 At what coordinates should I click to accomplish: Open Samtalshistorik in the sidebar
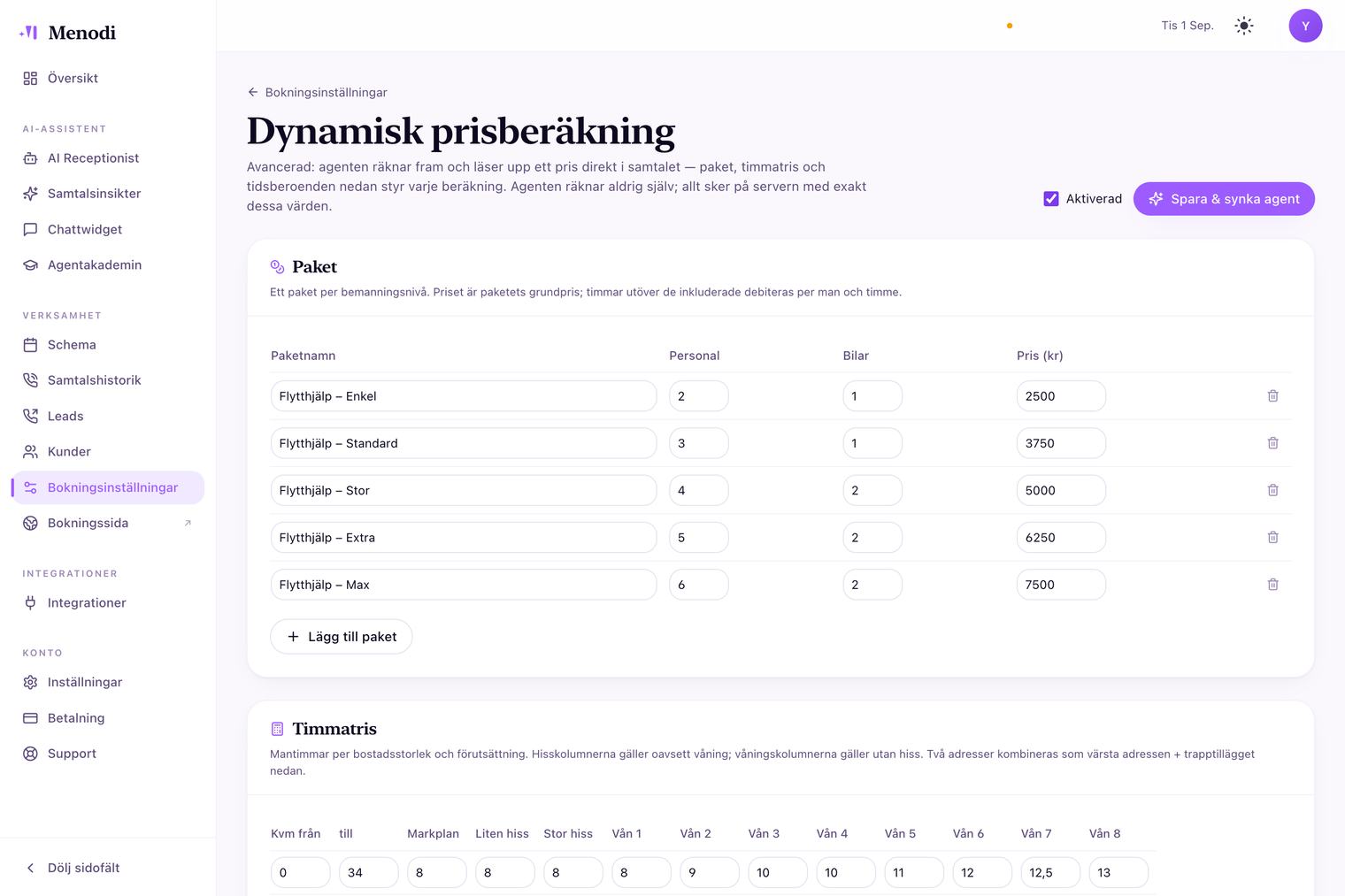pos(108,380)
